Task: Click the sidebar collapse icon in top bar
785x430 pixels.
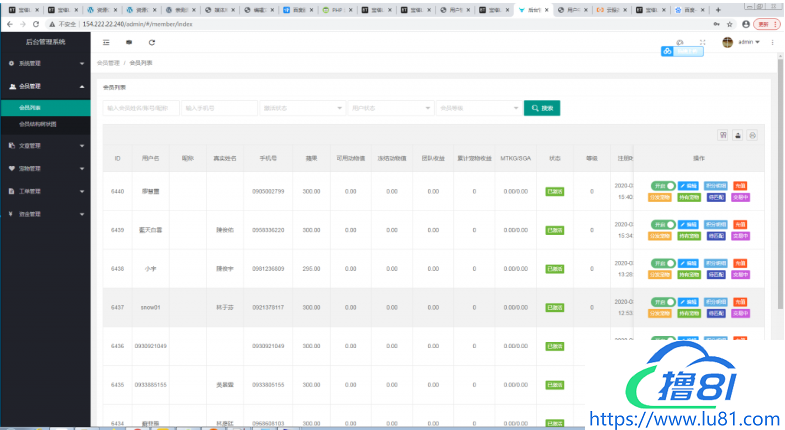Action: (x=106, y=43)
